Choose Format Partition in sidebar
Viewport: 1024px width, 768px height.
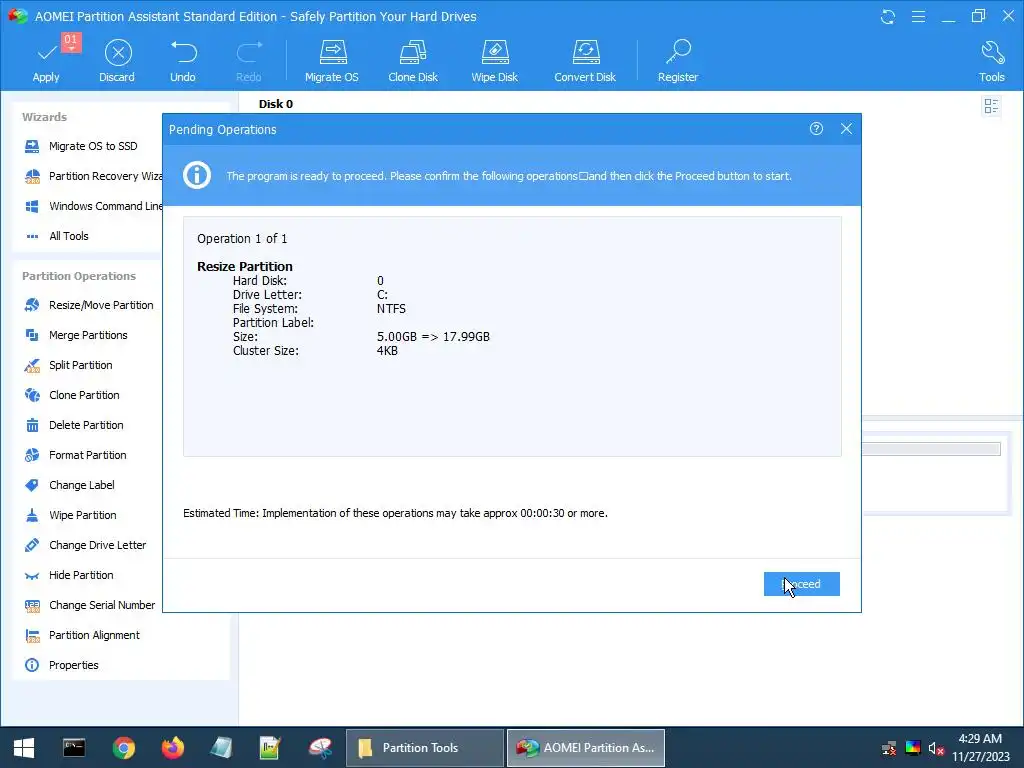point(75,455)
